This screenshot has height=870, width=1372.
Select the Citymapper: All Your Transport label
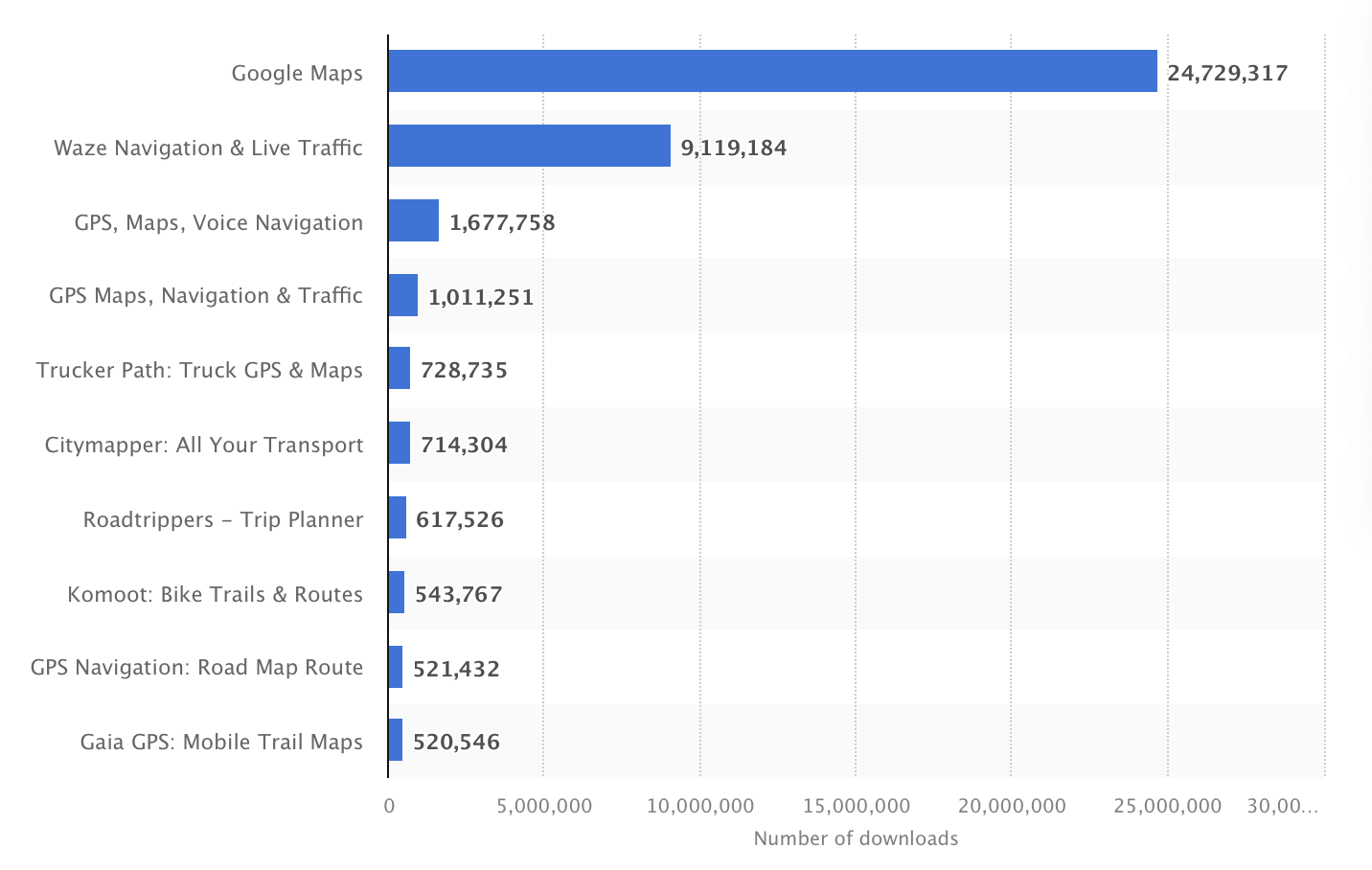(x=204, y=445)
